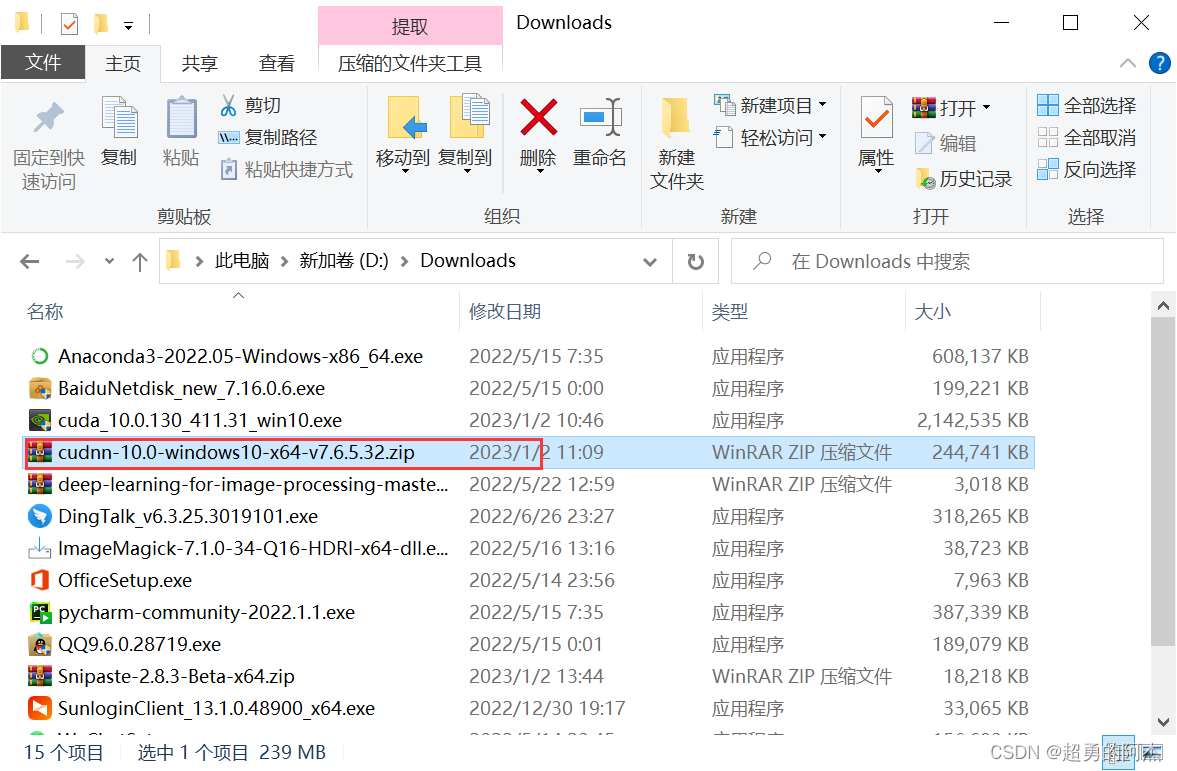Click the Properties (属性) icon
Viewport: 1177px width, 771px height.
click(x=877, y=118)
